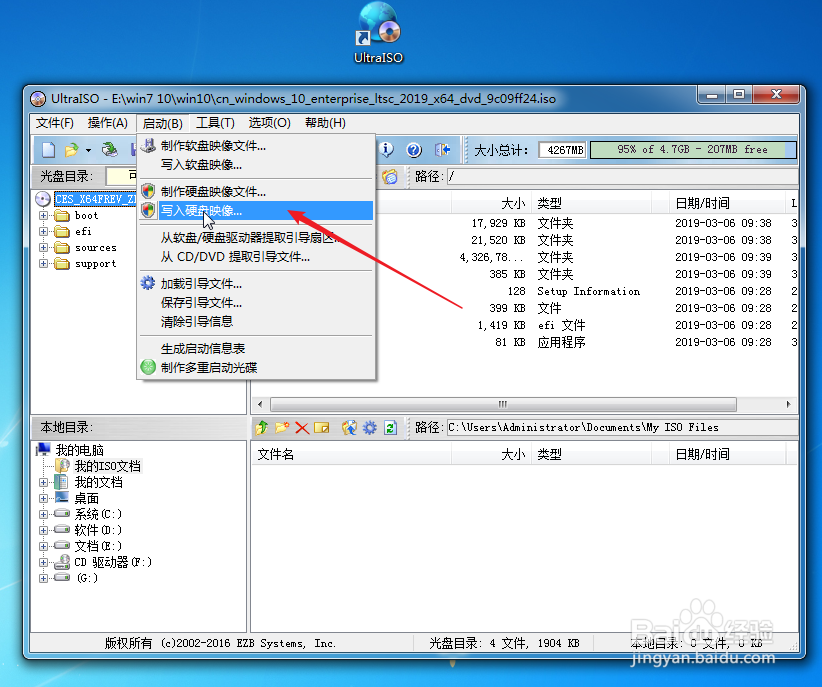Choose 制作多重启动光碟 menu entry
Image resolution: width=822 pixels, height=687 pixels.
[257, 367]
